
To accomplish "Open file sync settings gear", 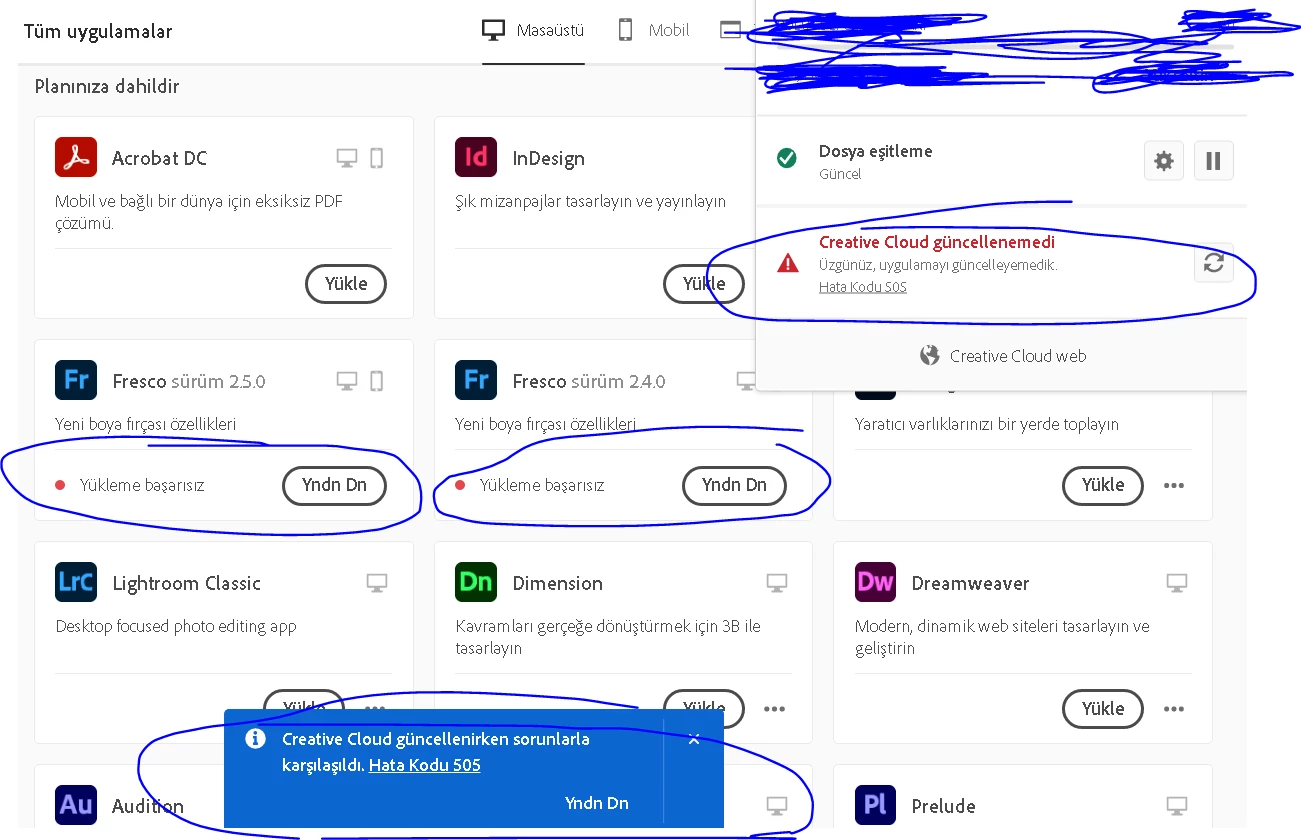I will click(1164, 161).
